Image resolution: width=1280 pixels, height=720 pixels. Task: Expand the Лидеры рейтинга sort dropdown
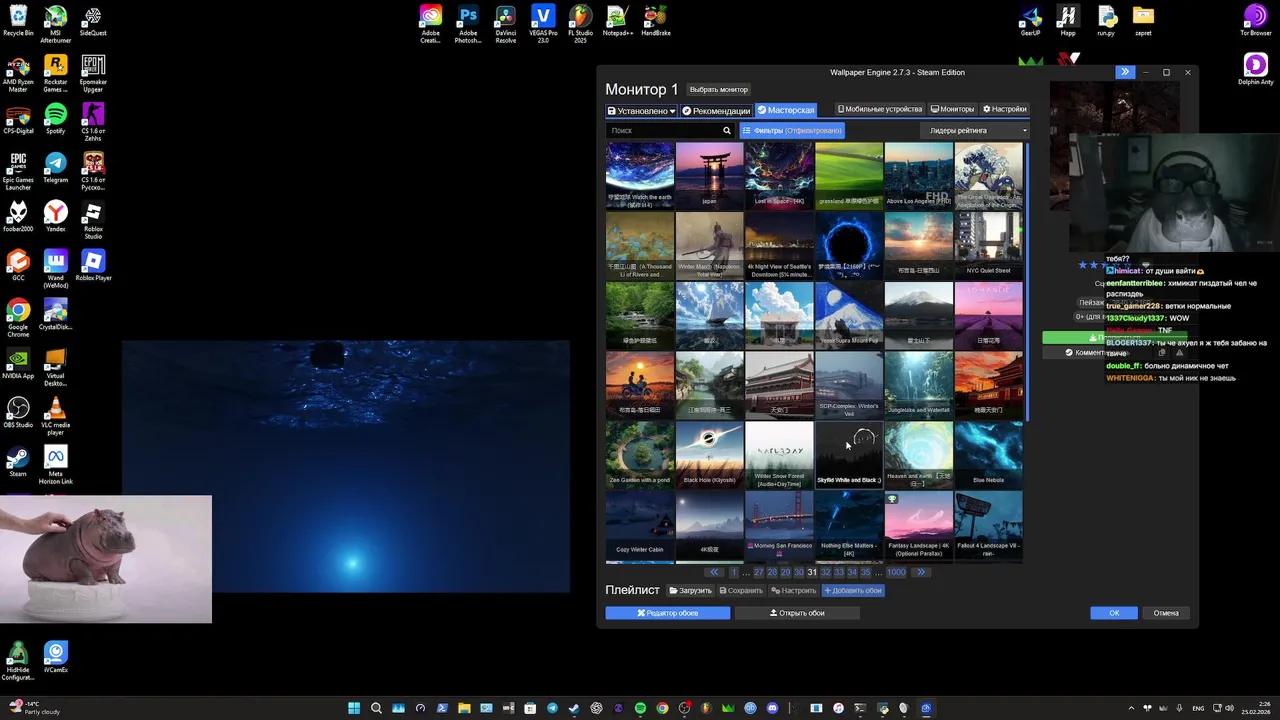(x=973, y=130)
